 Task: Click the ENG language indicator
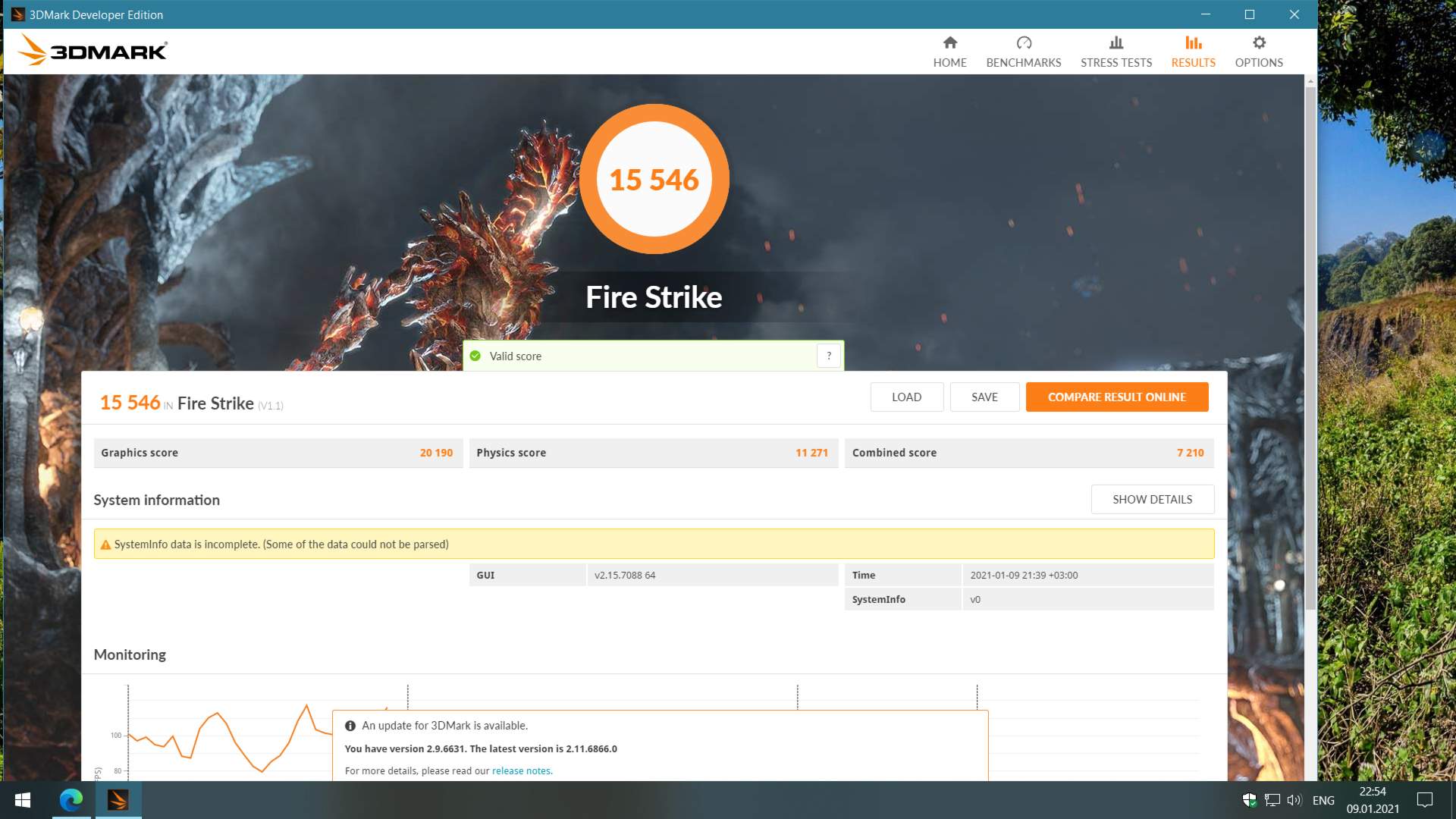tap(1323, 800)
